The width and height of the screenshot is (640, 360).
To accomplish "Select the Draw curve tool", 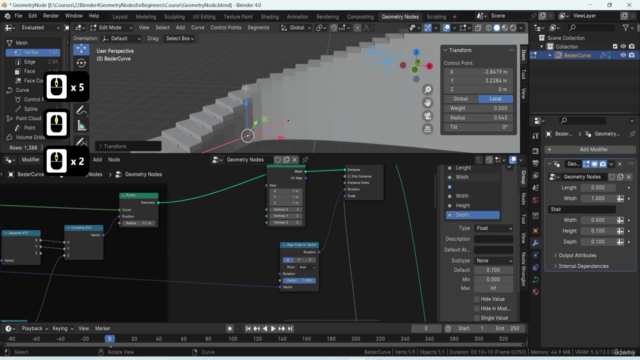I will tap(81, 111).
